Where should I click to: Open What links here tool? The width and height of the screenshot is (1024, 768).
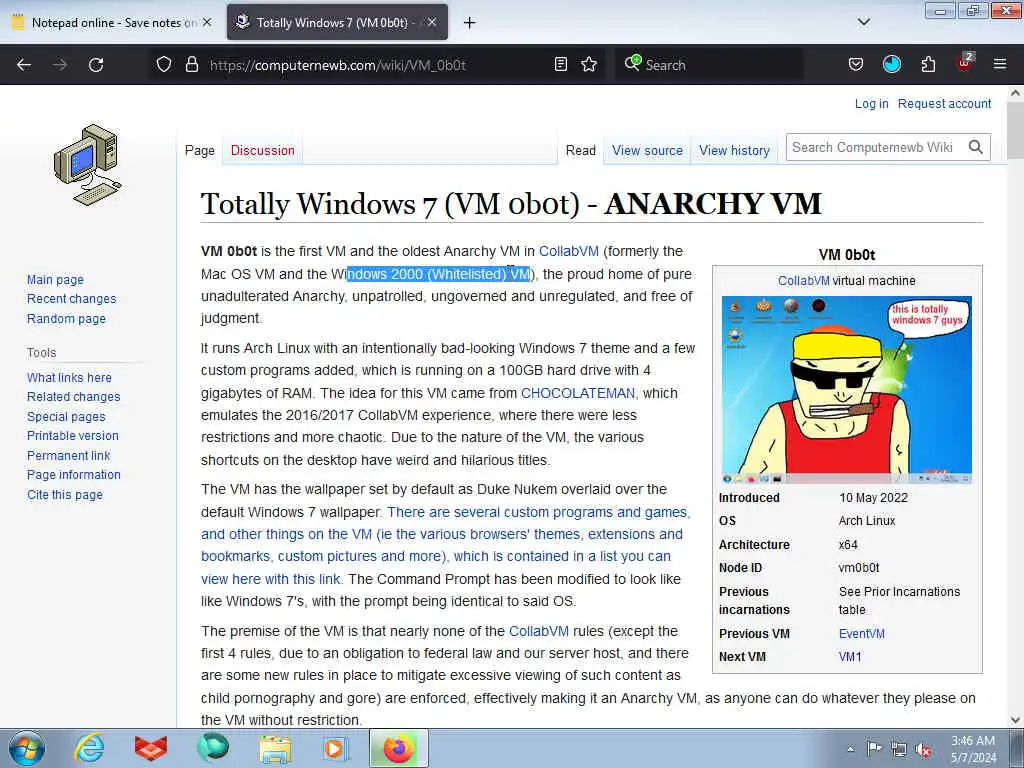pyautogui.click(x=69, y=377)
